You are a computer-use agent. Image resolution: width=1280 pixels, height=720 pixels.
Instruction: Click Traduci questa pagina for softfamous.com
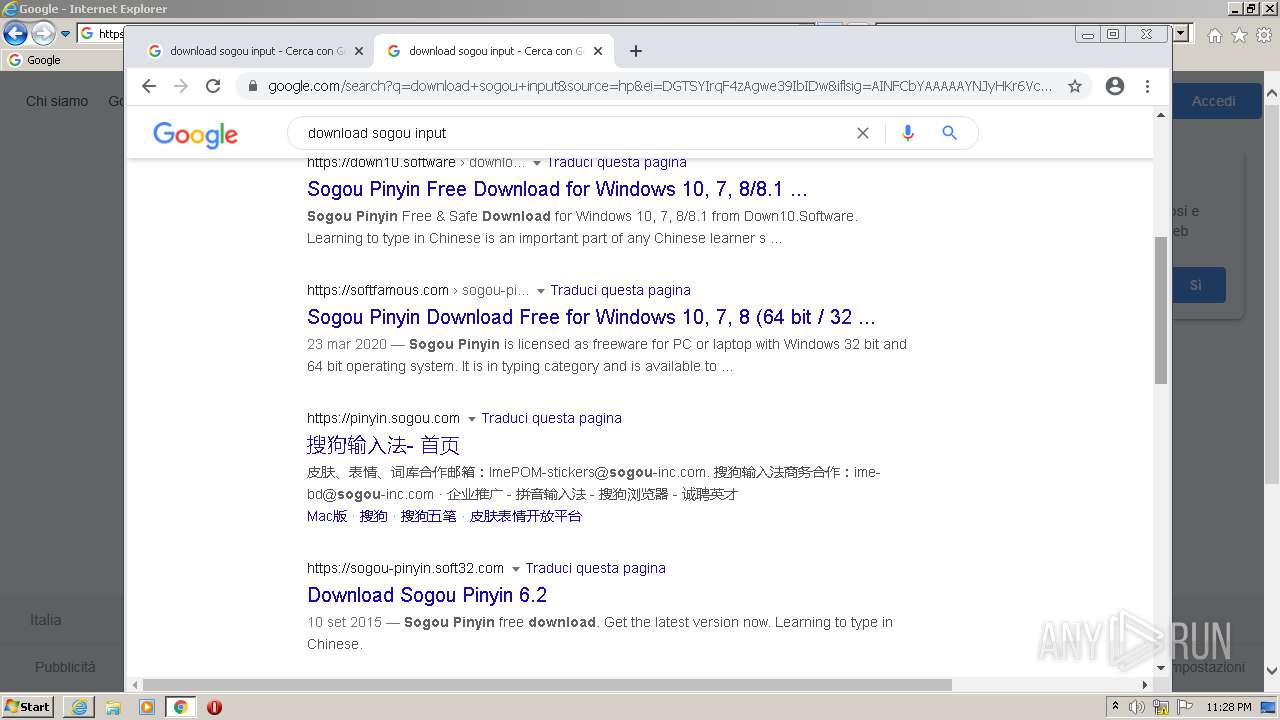pyautogui.click(x=620, y=290)
